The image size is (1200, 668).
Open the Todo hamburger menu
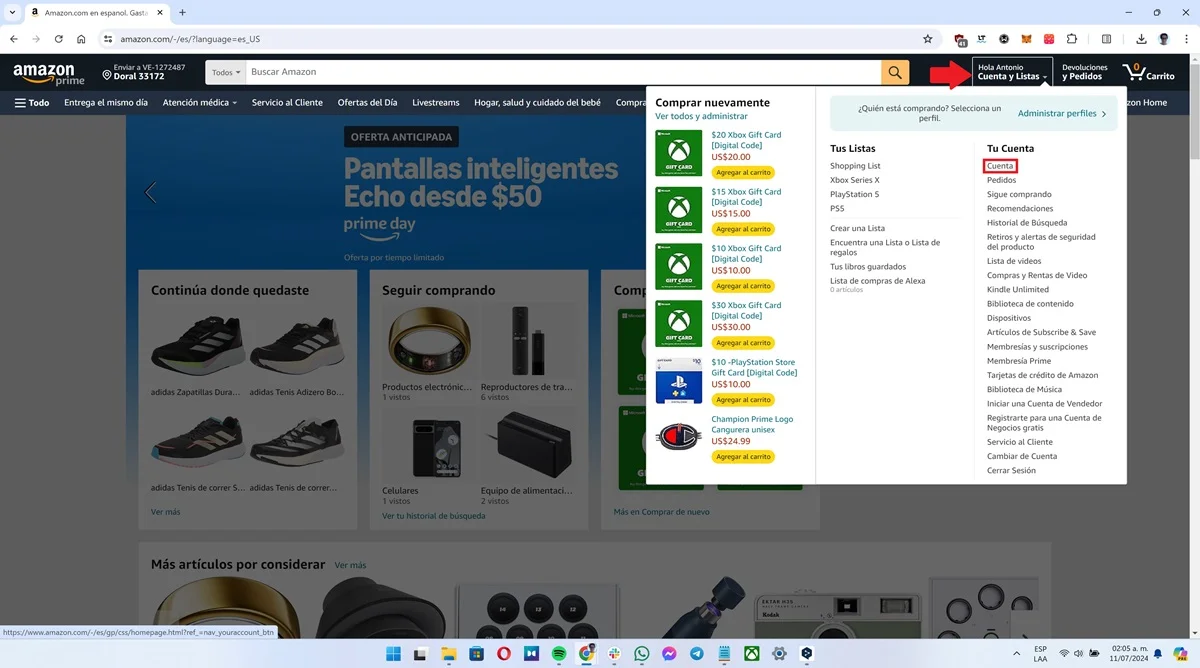pos(30,102)
